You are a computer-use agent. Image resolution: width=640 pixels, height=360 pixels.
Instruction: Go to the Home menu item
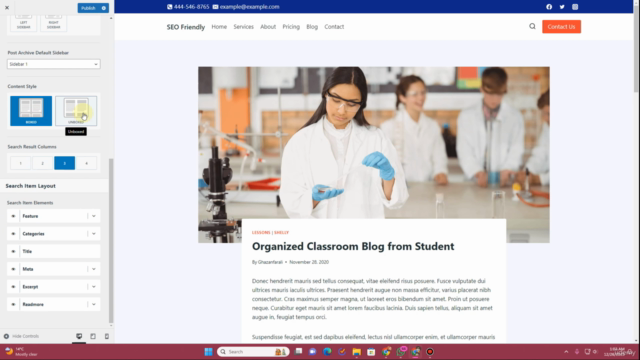pos(219,27)
